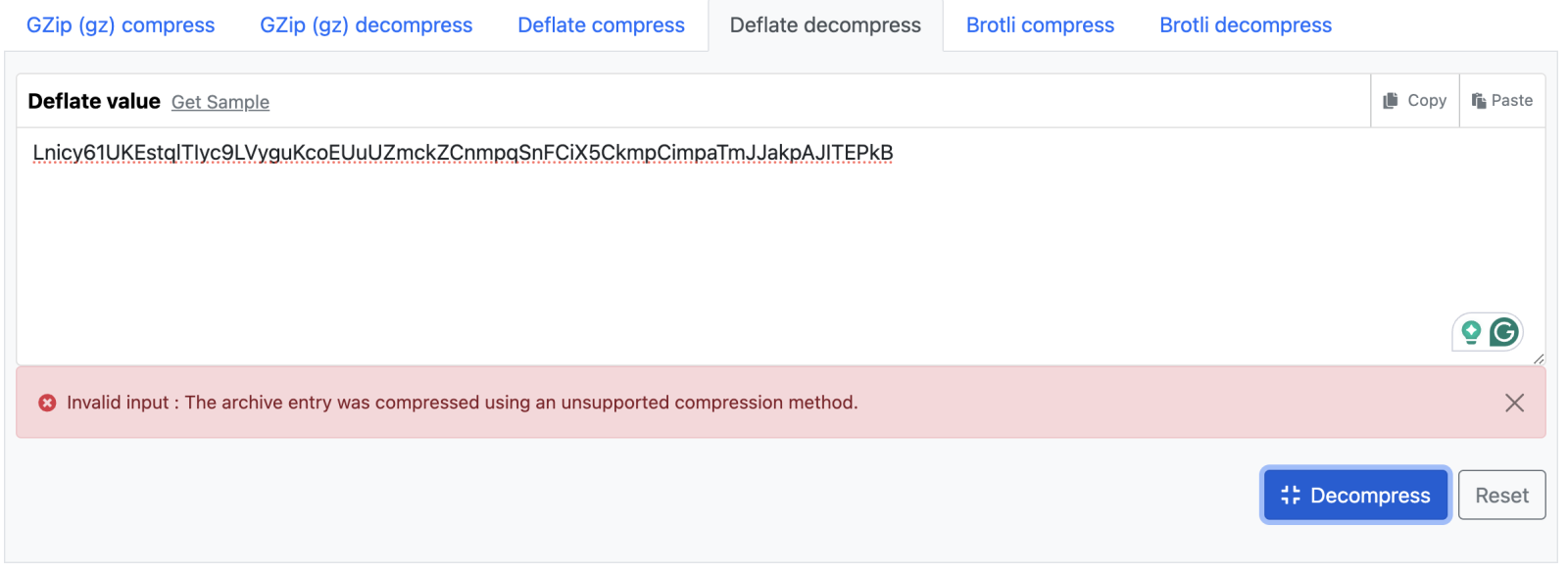This screenshot has height=573, width=1568.
Task: Dismiss the invalid input error alert
Action: tap(1514, 403)
